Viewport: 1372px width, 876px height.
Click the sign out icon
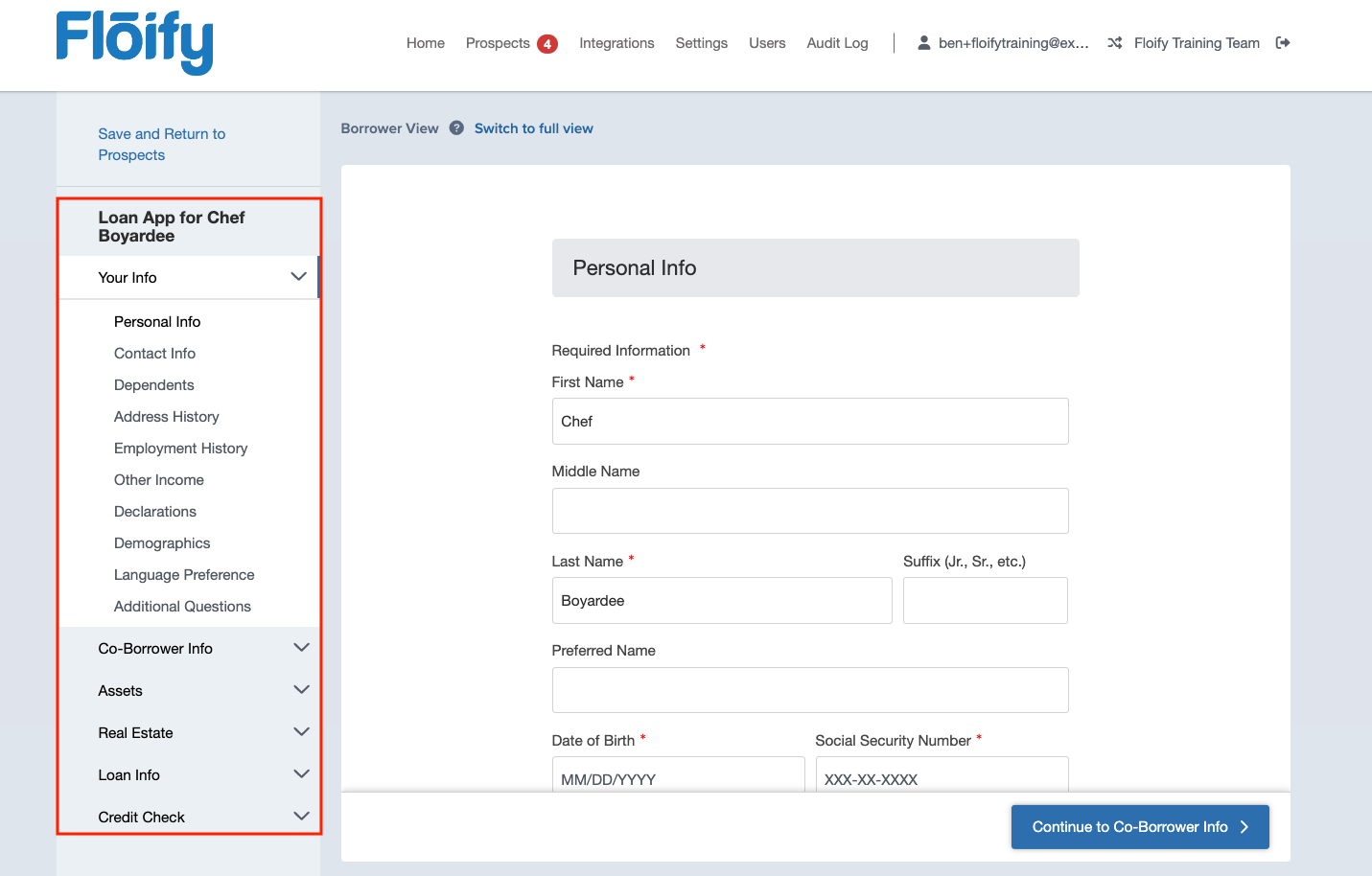(1283, 43)
